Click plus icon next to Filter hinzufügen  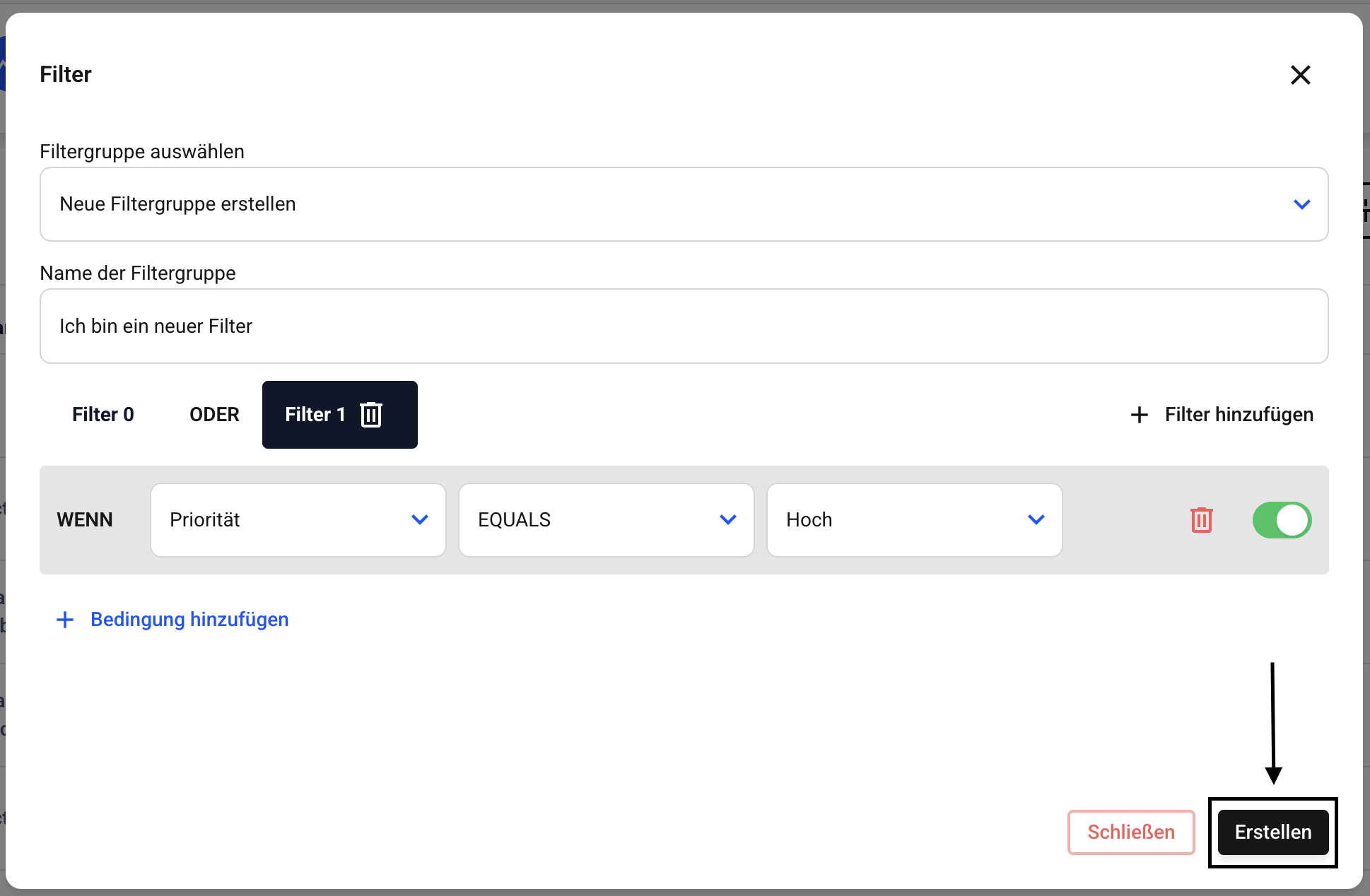(1139, 415)
